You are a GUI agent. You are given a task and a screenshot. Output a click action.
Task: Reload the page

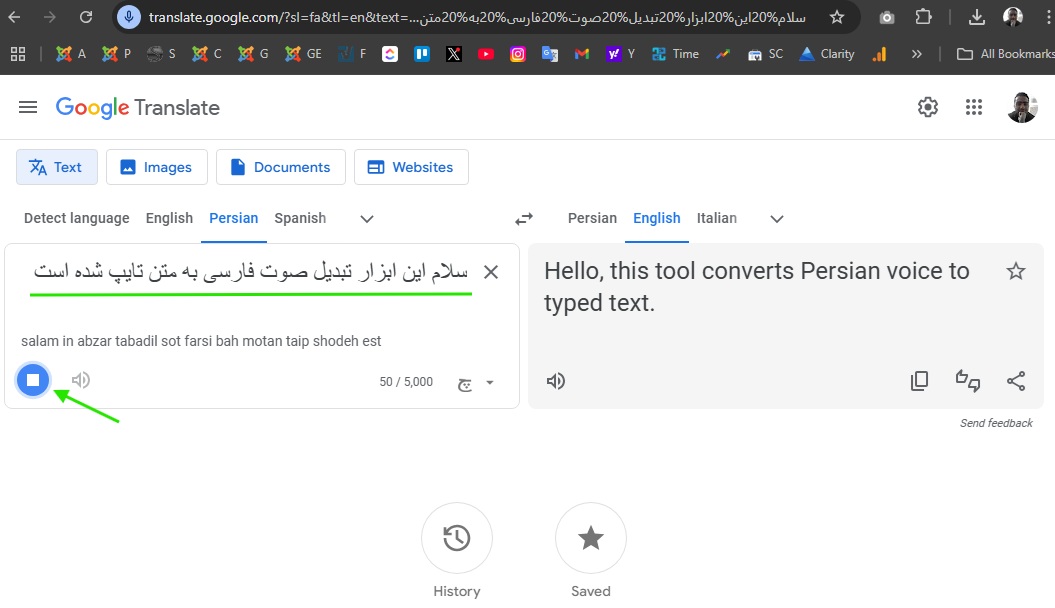click(x=85, y=17)
